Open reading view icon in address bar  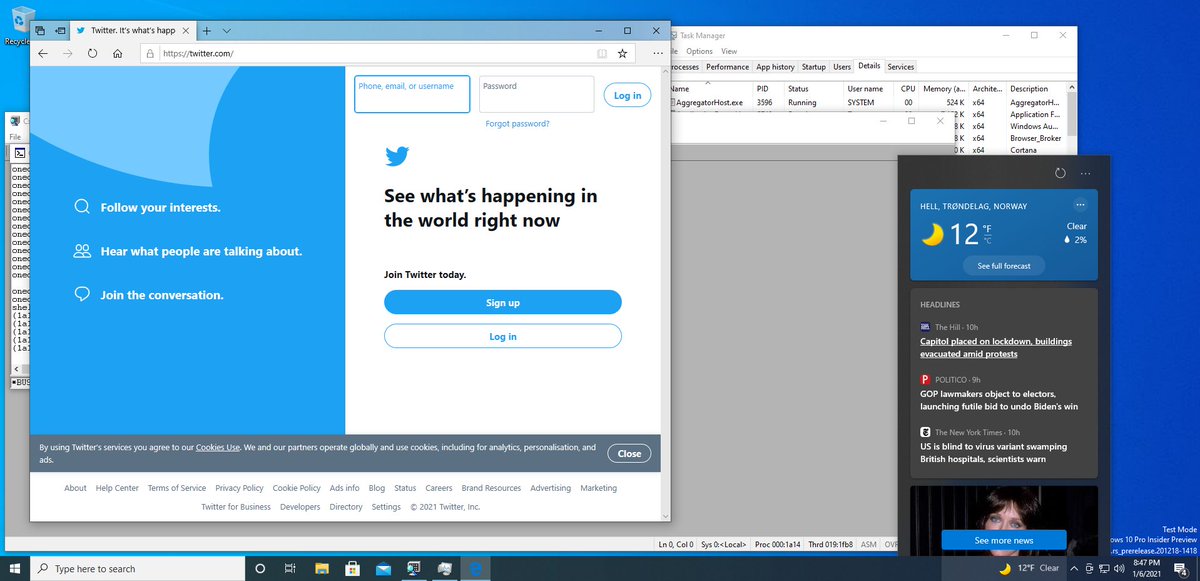point(602,53)
